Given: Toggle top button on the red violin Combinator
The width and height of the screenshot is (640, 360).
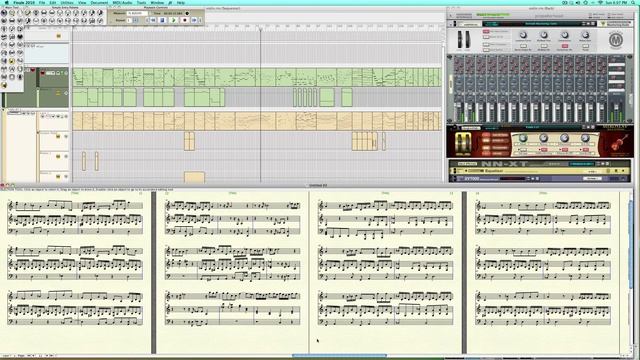Looking at the screenshot, I should [486, 135].
